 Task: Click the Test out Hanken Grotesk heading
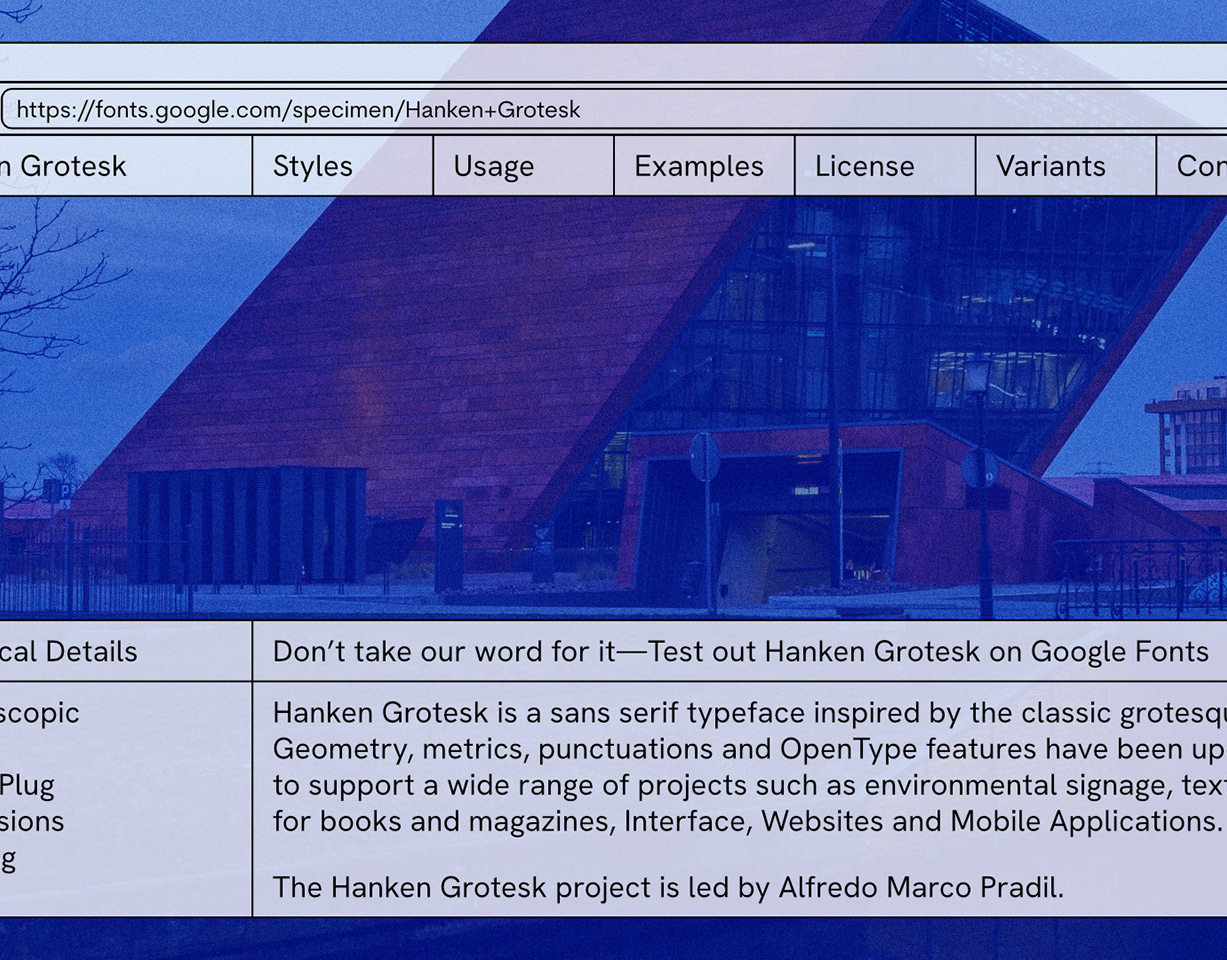[740, 652]
